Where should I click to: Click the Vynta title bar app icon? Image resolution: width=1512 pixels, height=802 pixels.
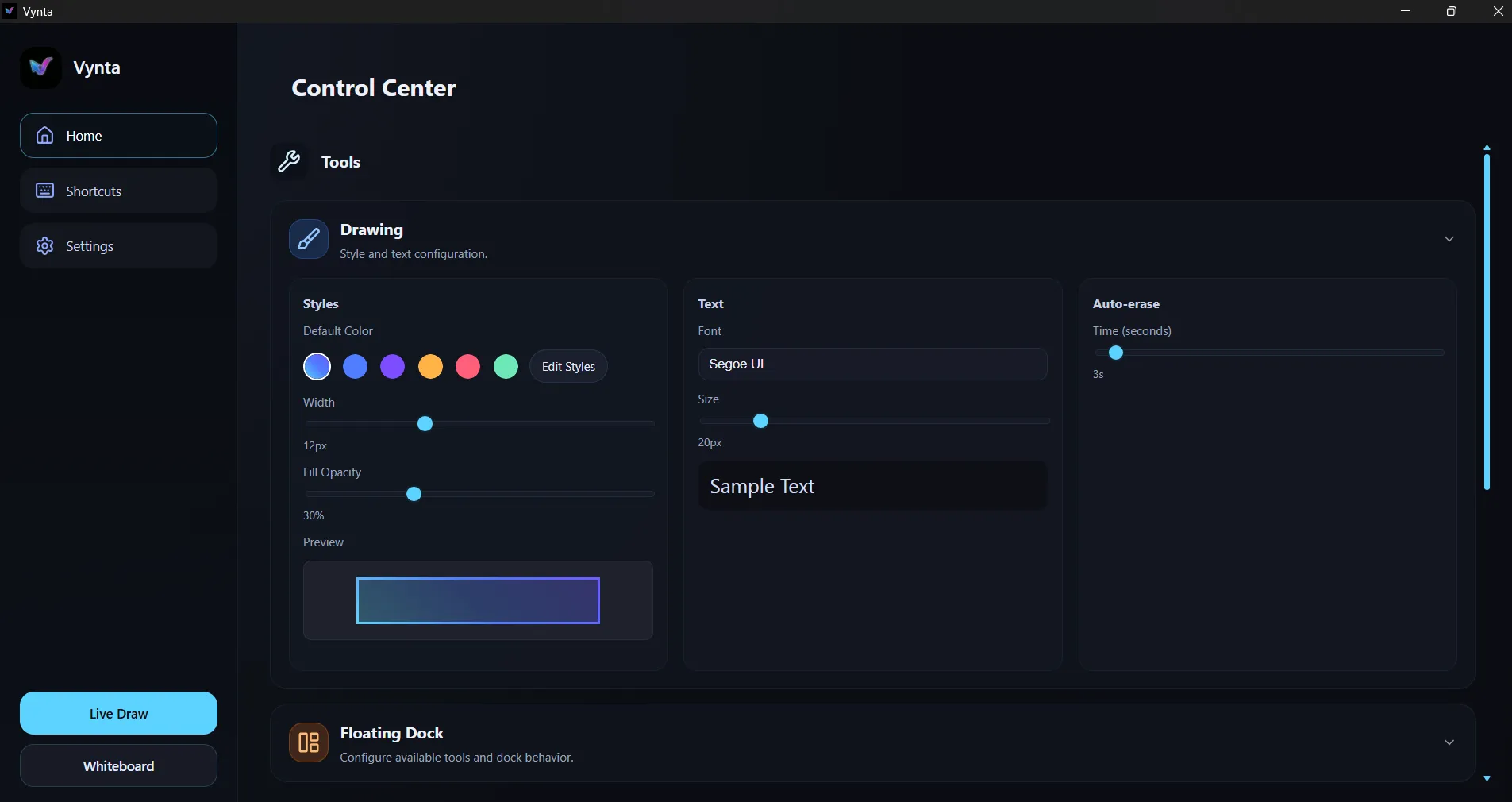tap(10, 11)
